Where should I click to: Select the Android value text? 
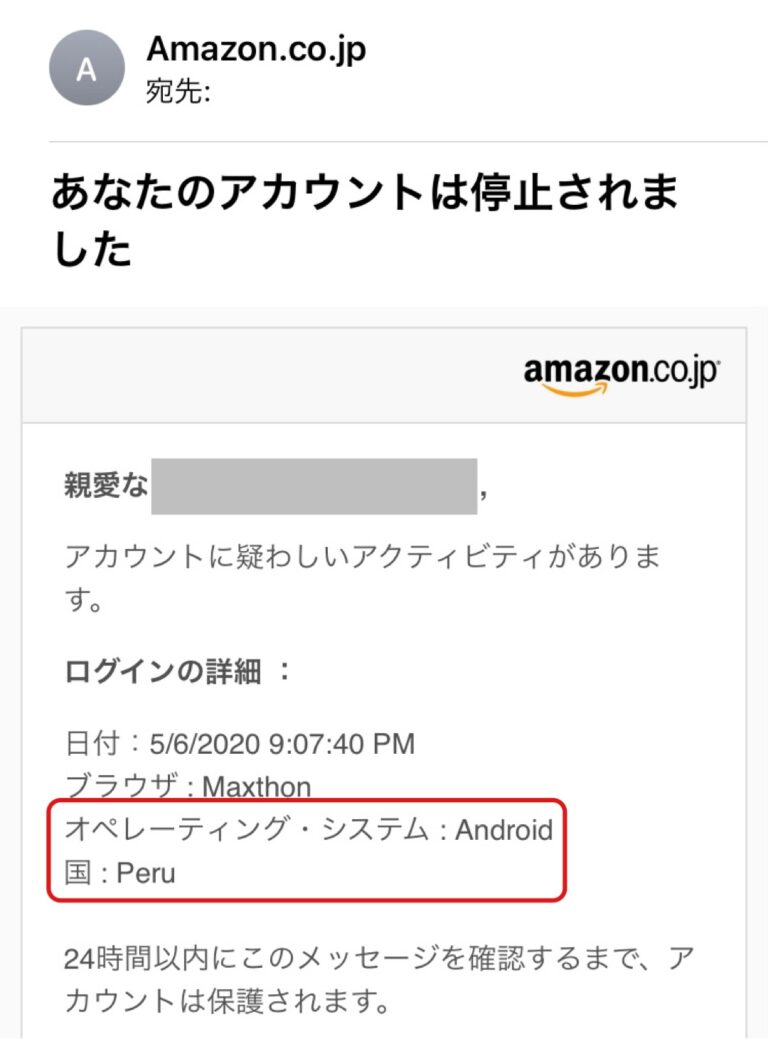[x=504, y=830]
